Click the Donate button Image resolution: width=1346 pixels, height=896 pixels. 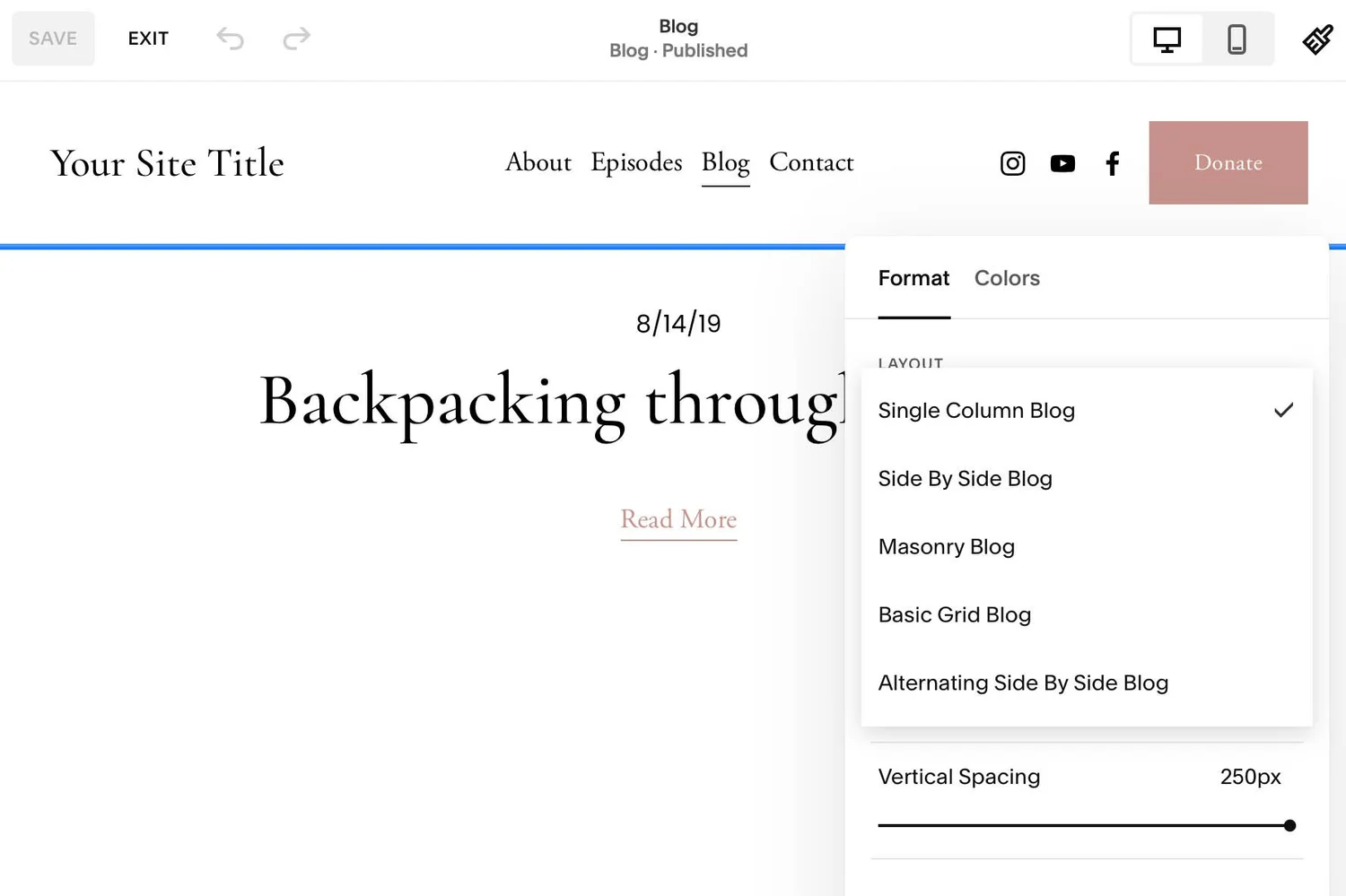1228,163
